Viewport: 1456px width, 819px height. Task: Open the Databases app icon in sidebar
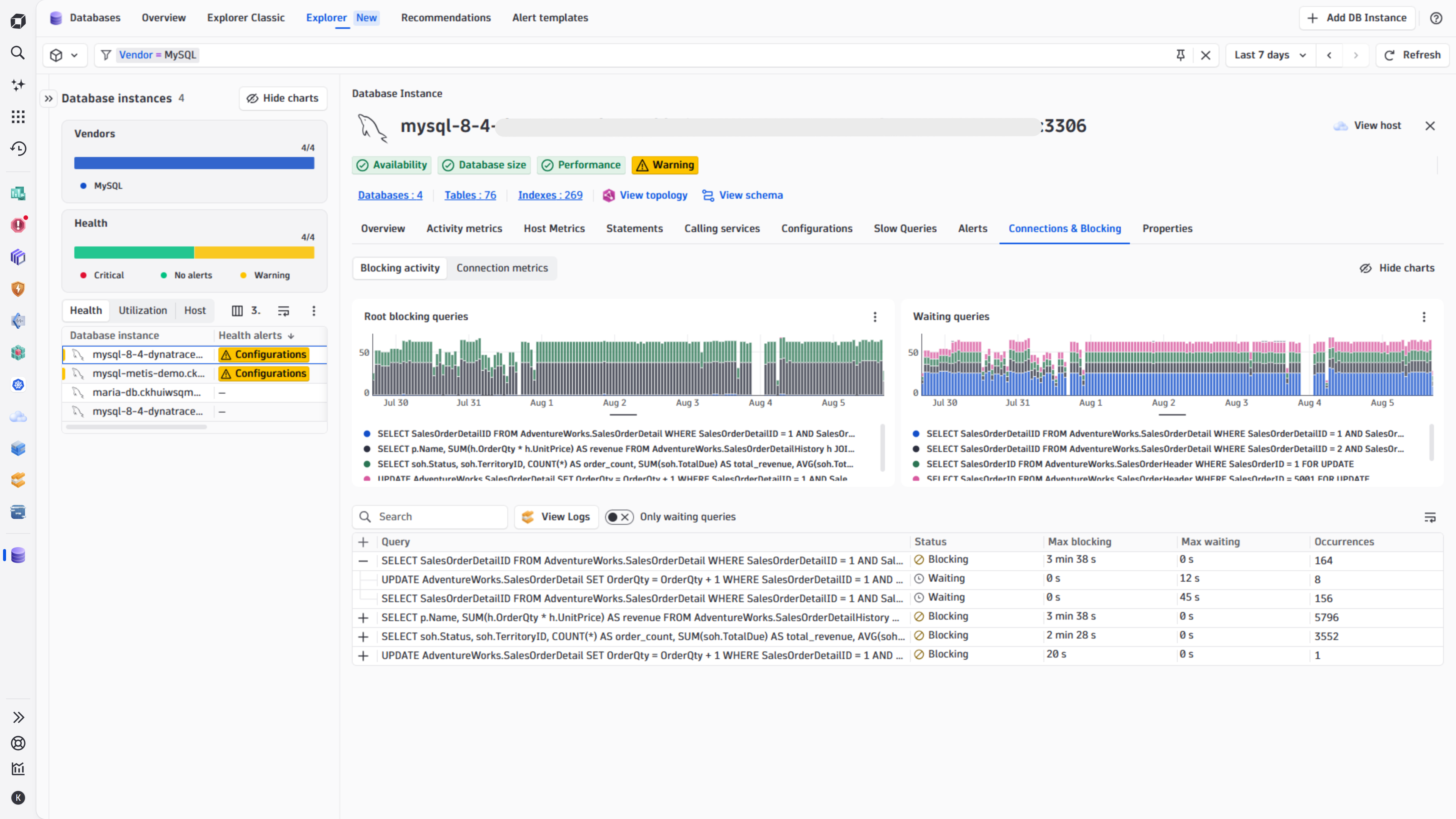pyautogui.click(x=18, y=555)
